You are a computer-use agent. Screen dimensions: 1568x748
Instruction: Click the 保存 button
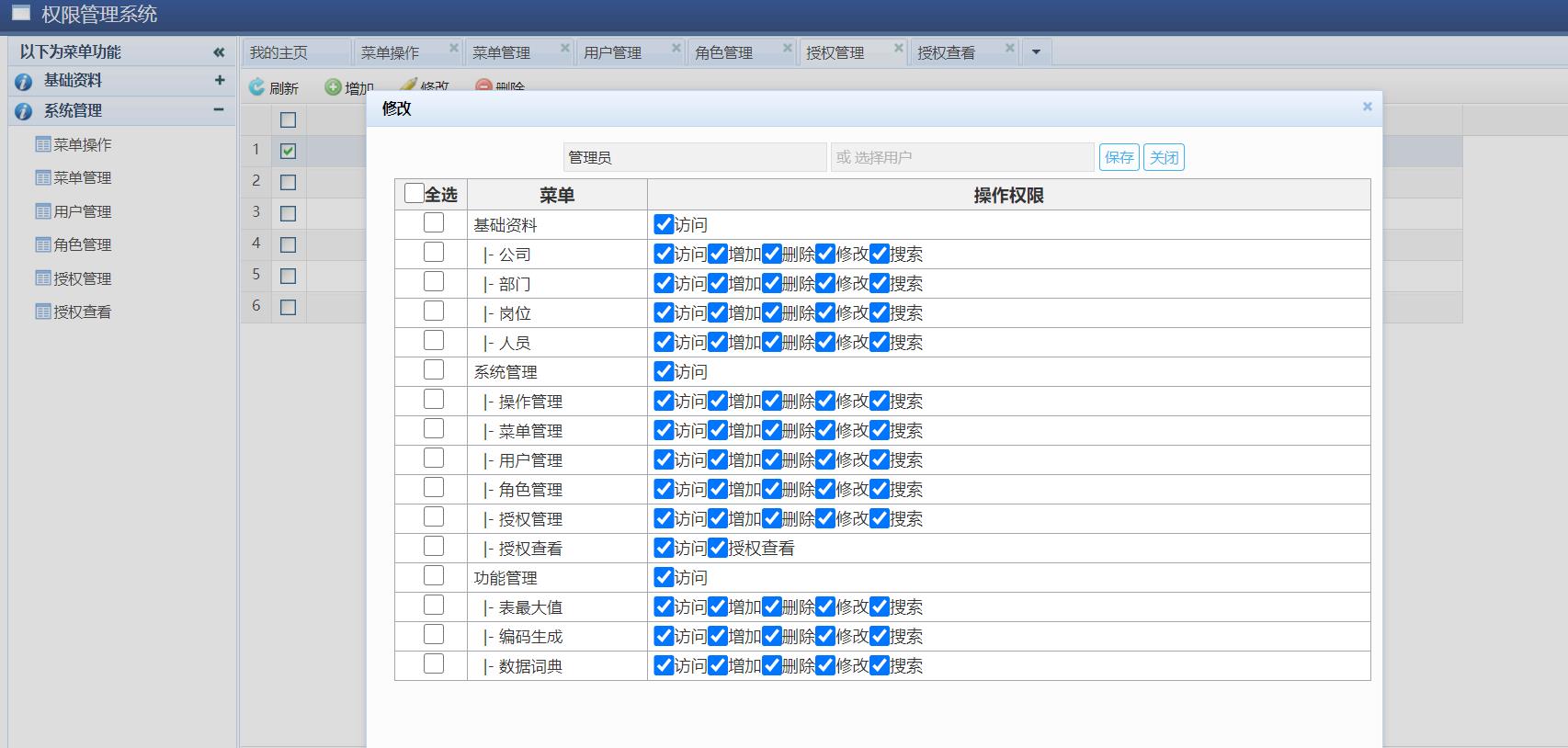coord(1119,157)
